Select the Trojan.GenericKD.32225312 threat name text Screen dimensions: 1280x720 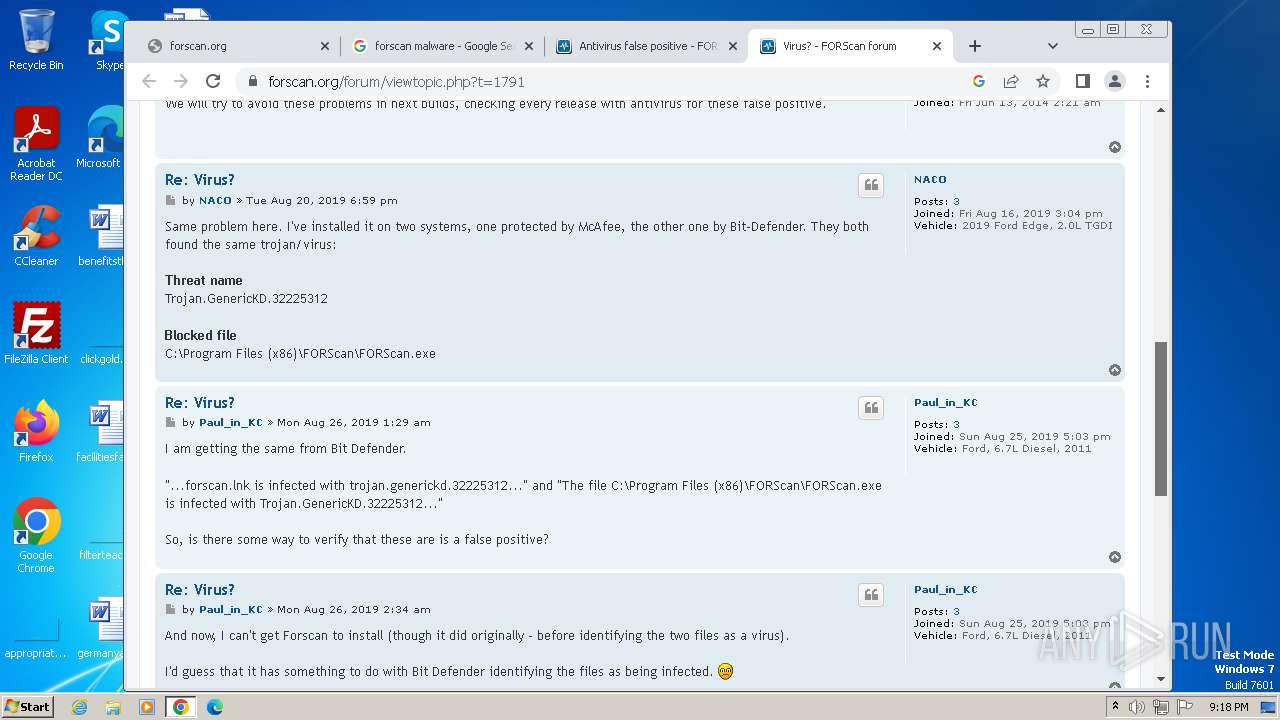(246, 299)
